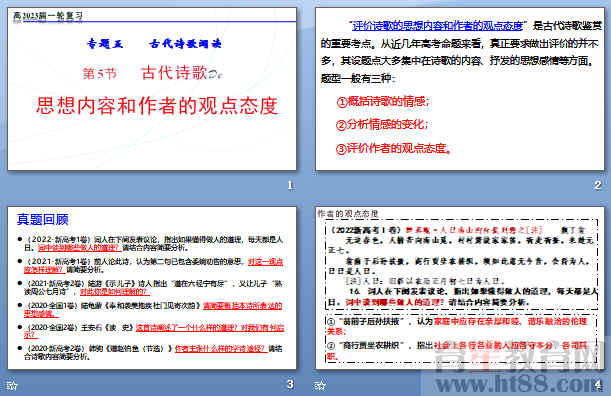Image resolution: width=611 pixels, height=396 pixels.
Task: Click the 2022·新高考1卷 bullet on slide 3
Action: coord(153,243)
